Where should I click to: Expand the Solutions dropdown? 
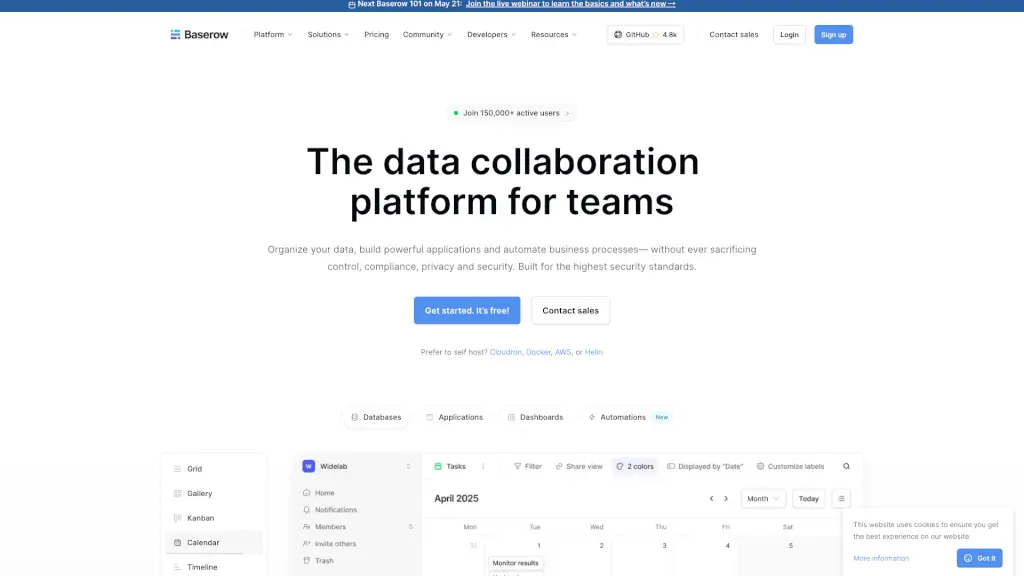pyautogui.click(x=328, y=35)
